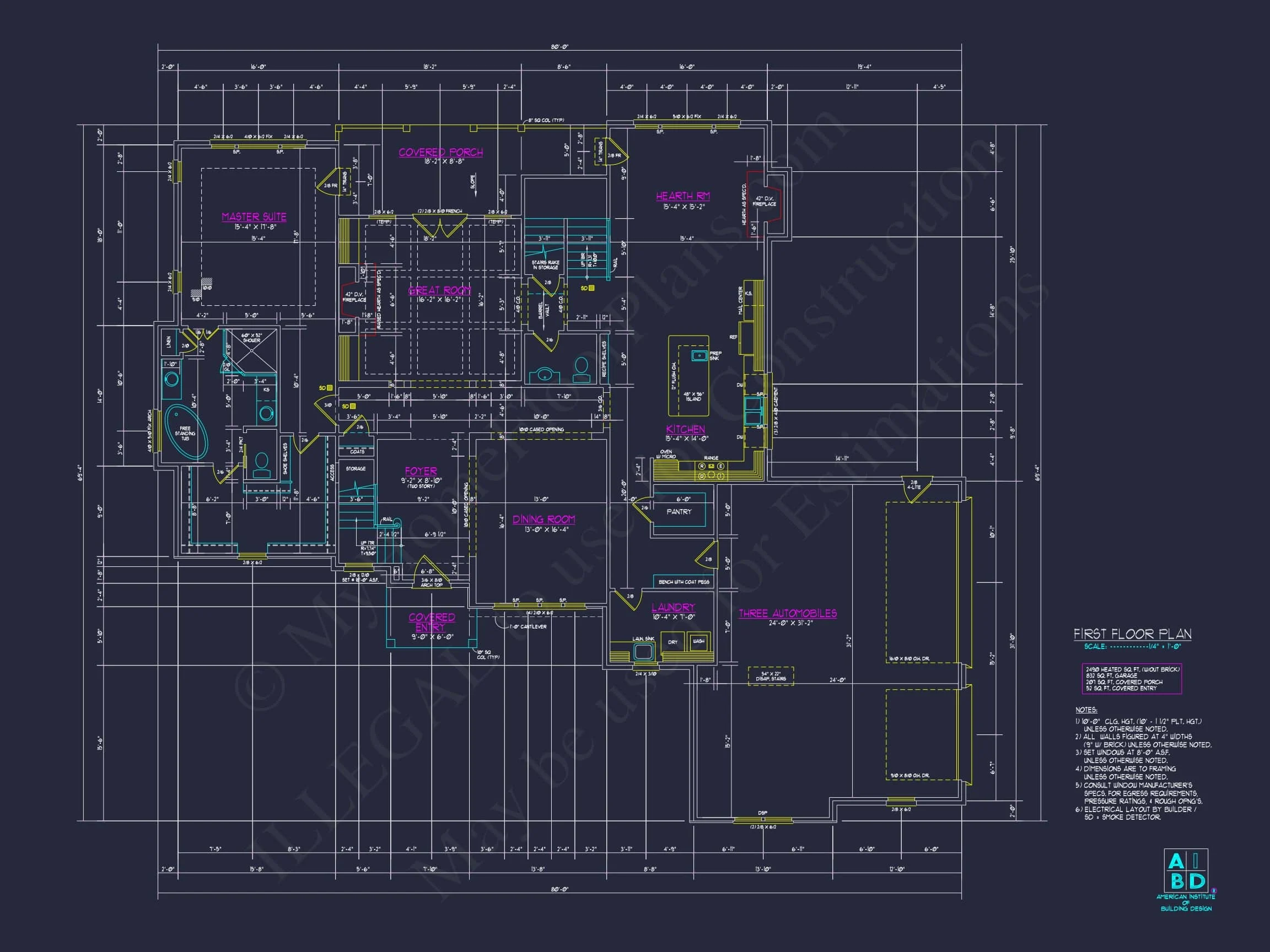Click the FIRST FLOOR PLAN title
The height and width of the screenshot is (952, 1270).
click(x=1132, y=634)
